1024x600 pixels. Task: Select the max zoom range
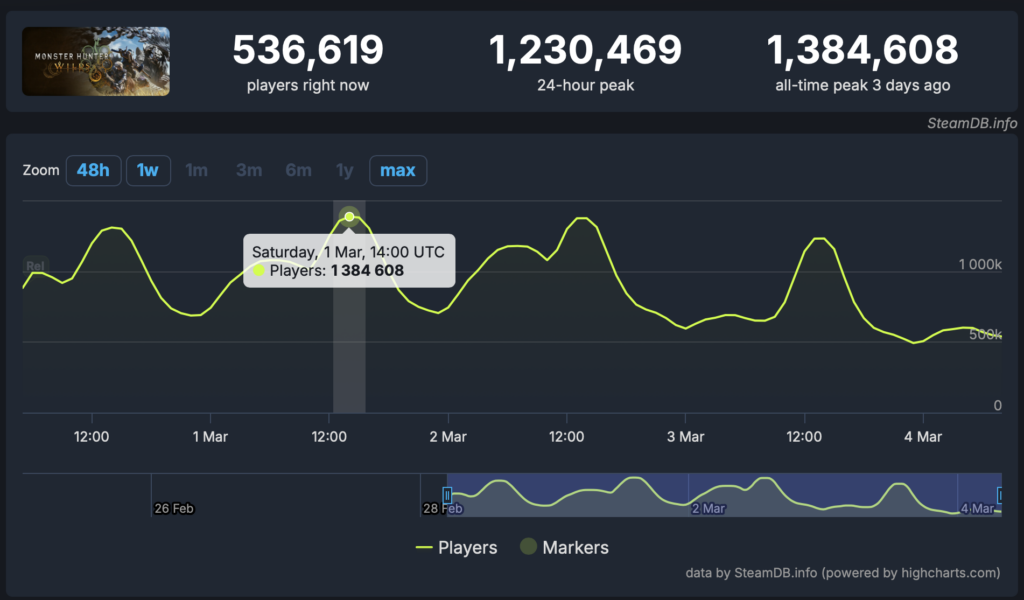398,170
